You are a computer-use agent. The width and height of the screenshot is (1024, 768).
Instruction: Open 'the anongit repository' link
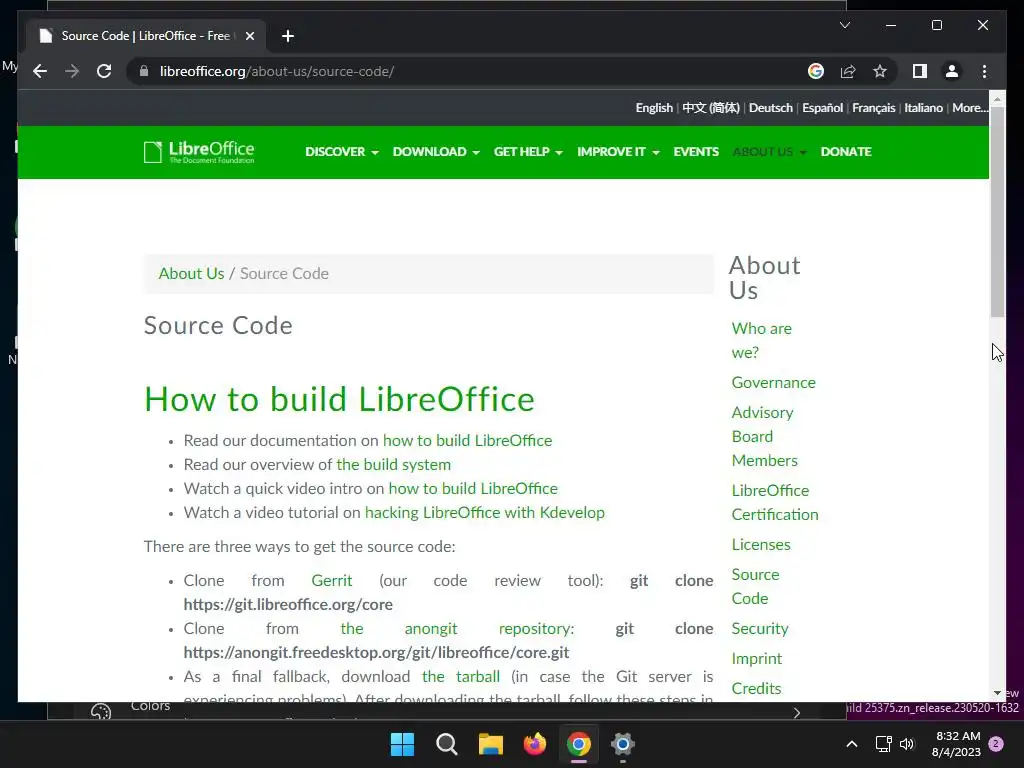(457, 628)
